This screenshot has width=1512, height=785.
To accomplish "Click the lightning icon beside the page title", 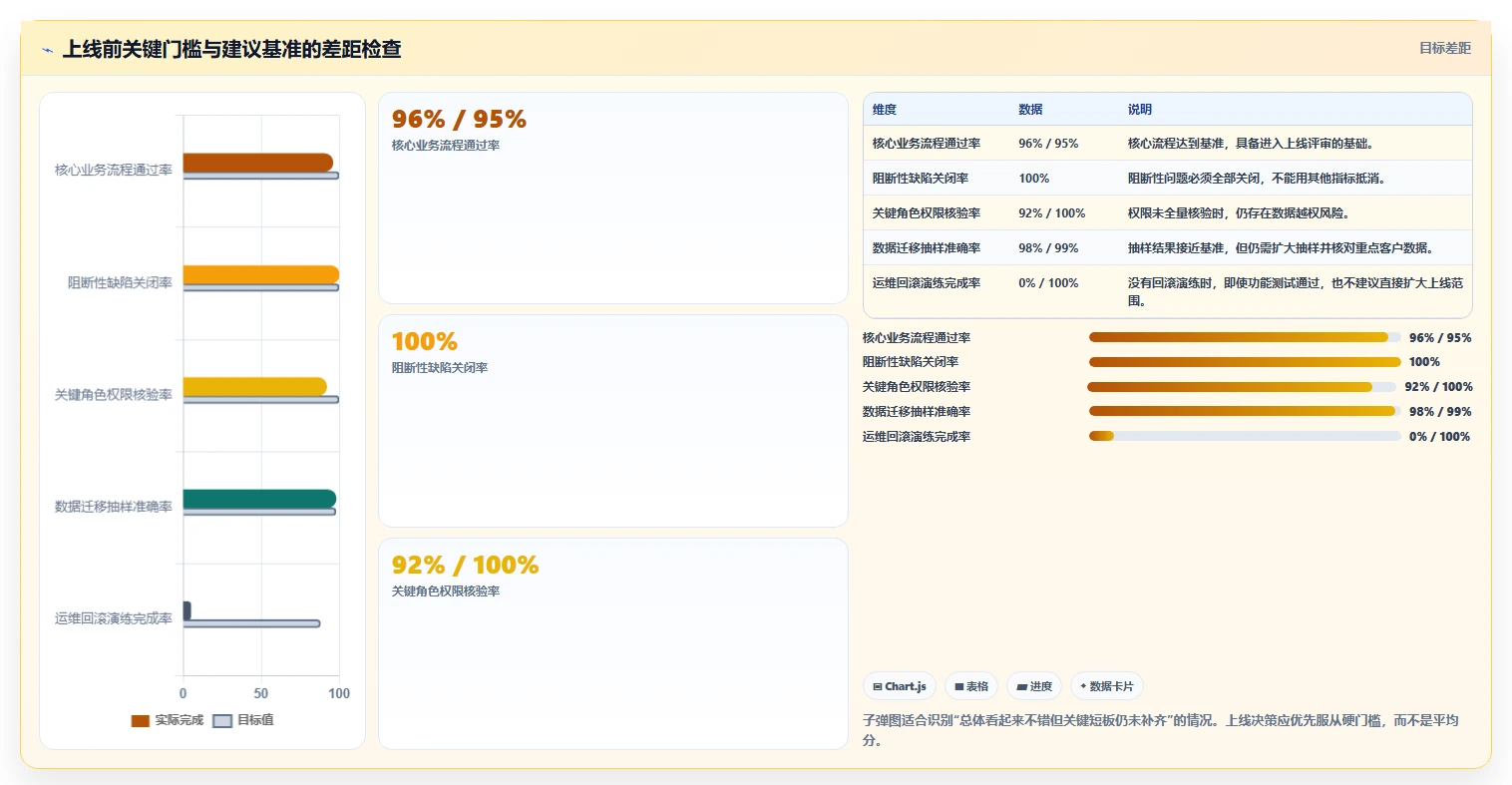I will click(x=47, y=50).
